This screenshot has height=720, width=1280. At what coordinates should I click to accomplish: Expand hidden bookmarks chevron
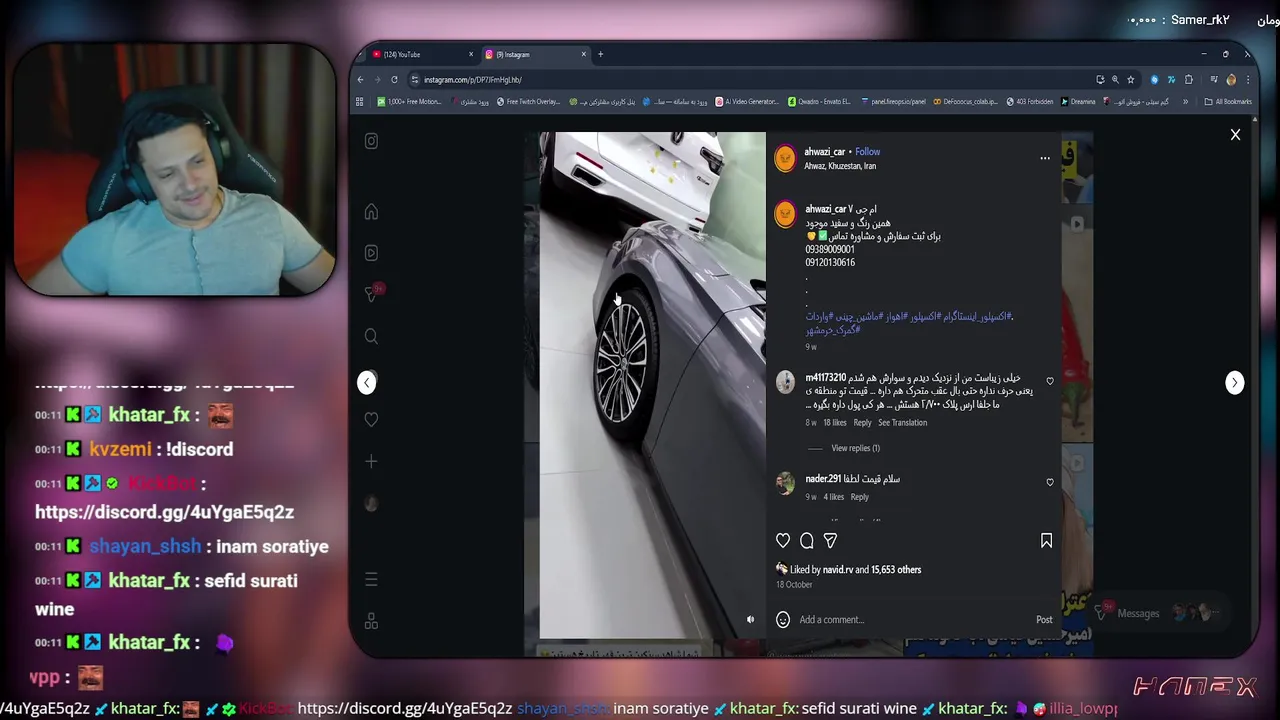point(1186,101)
